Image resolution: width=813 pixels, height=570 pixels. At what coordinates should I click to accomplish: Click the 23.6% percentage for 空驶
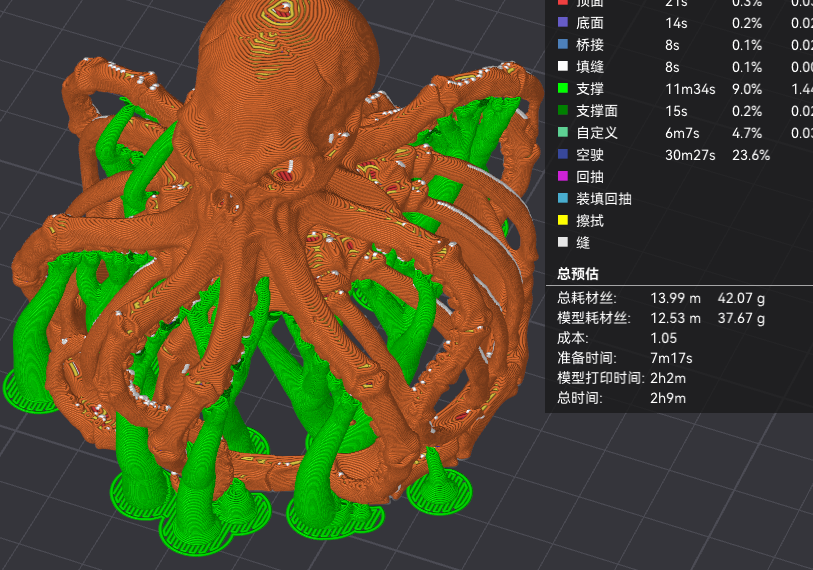click(x=751, y=155)
